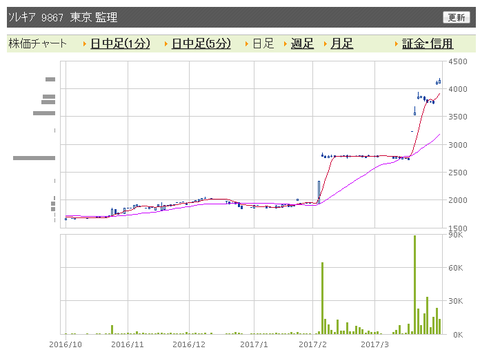Click the 2016/12 date label
Image resolution: width=480 pixels, height=361 pixels.
(x=189, y=345)
